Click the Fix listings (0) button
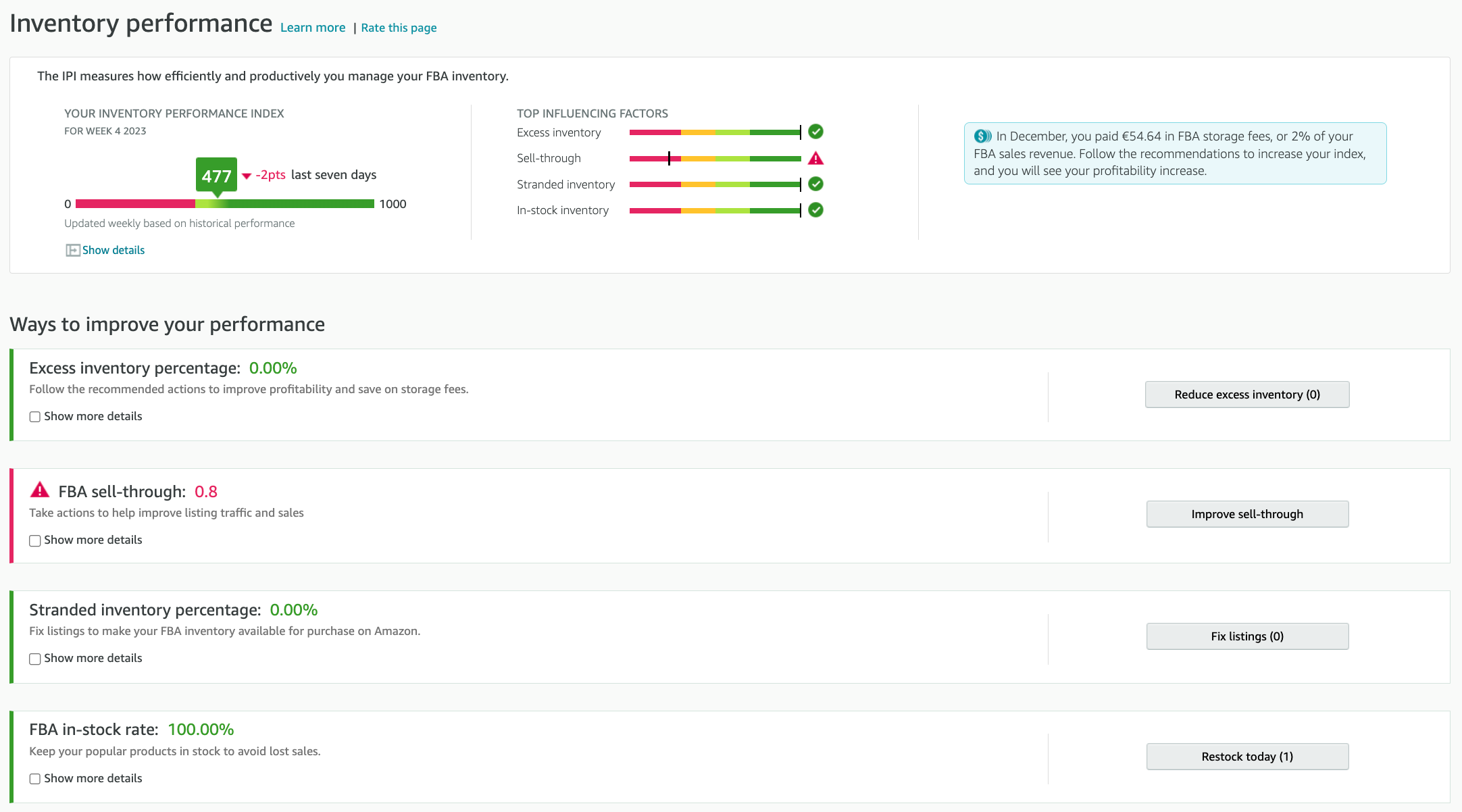The width and height of the screenshot is (1462, 812). click(x=1247, y=636)
